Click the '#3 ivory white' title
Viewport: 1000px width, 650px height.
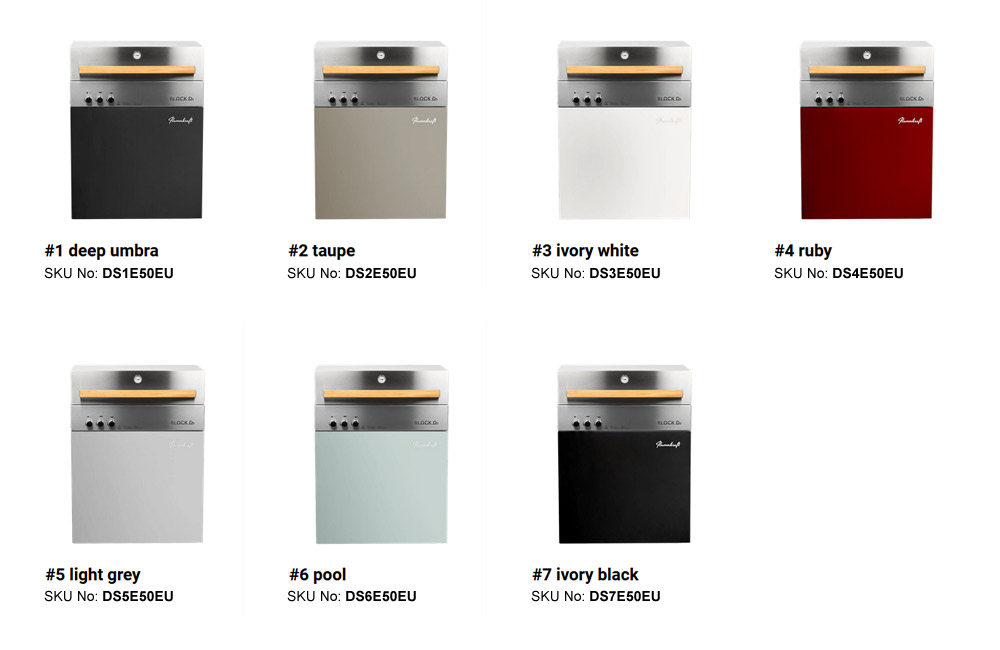[585, 251]
